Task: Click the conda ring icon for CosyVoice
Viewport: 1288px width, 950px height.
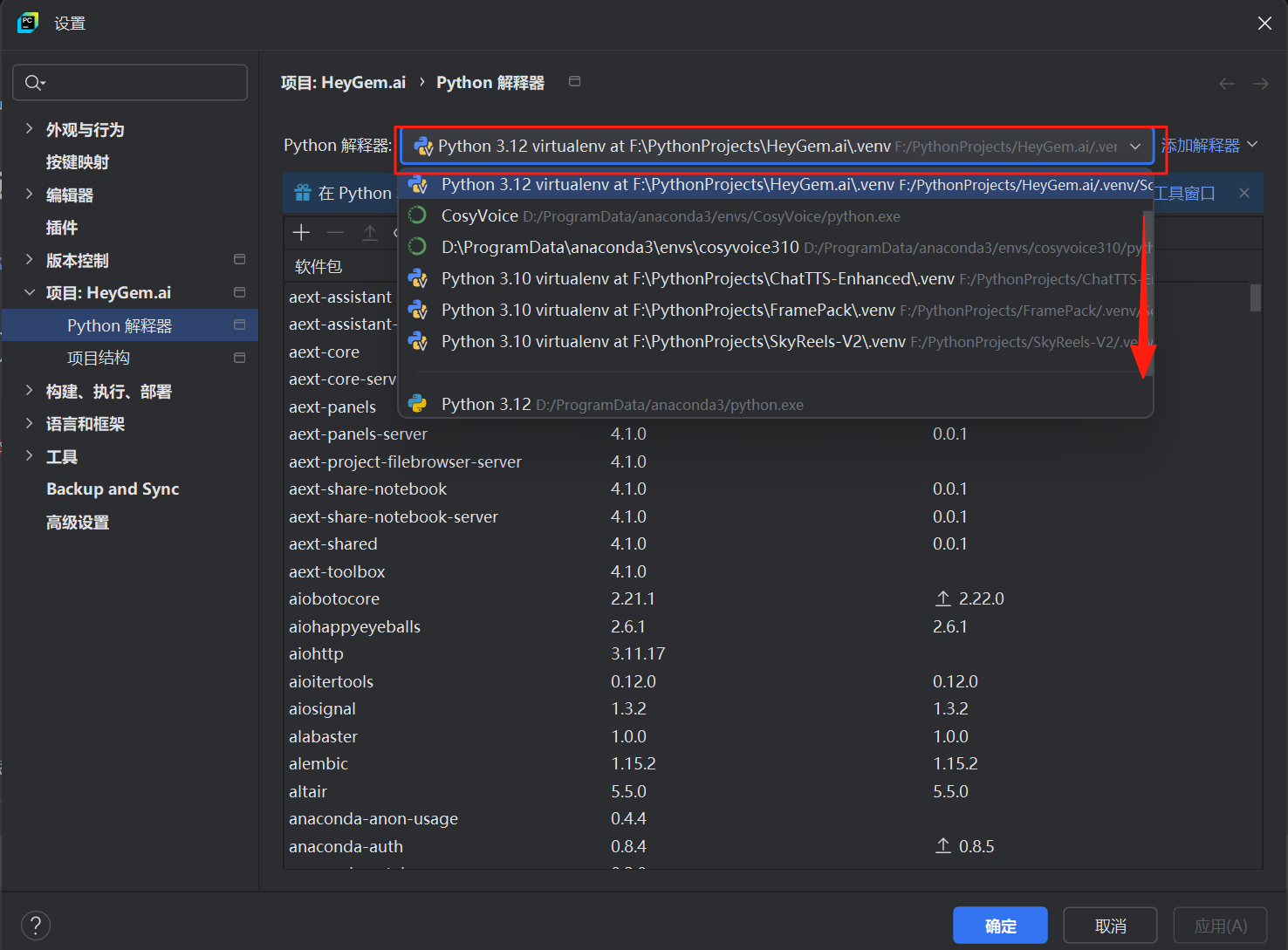Action: pos(418,215)
